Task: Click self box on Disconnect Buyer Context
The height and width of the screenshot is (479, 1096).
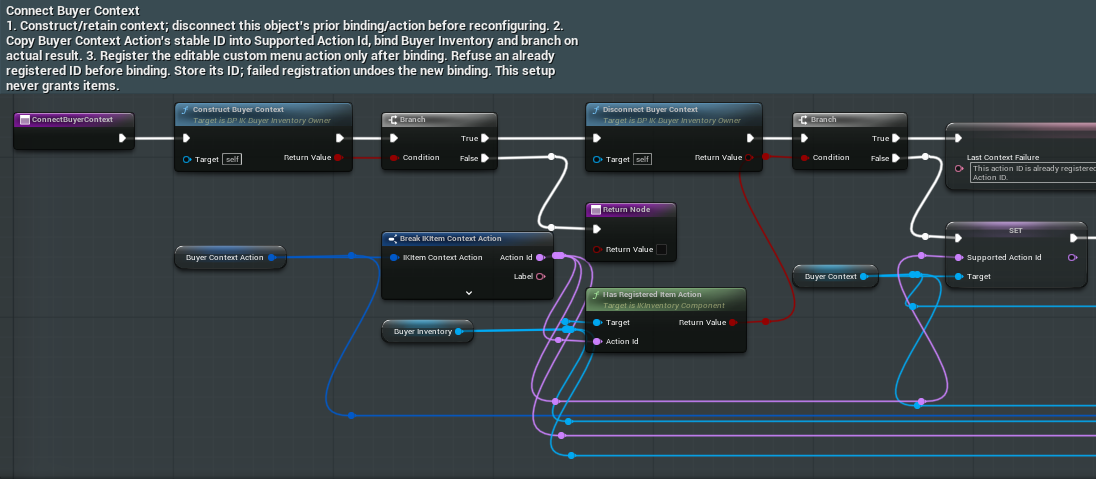Action: tap(642, 159)
